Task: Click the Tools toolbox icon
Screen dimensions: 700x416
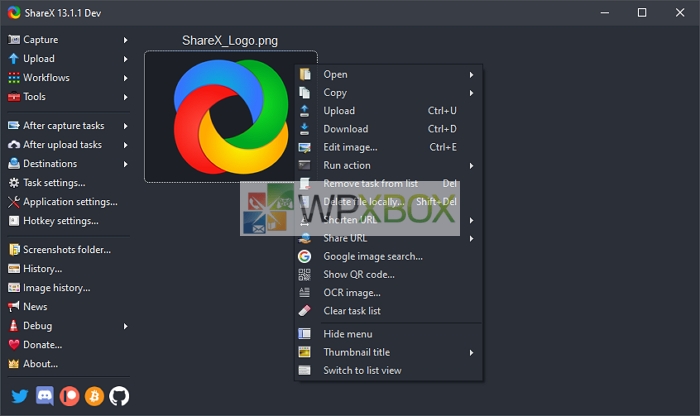Action: pos(14,97)
